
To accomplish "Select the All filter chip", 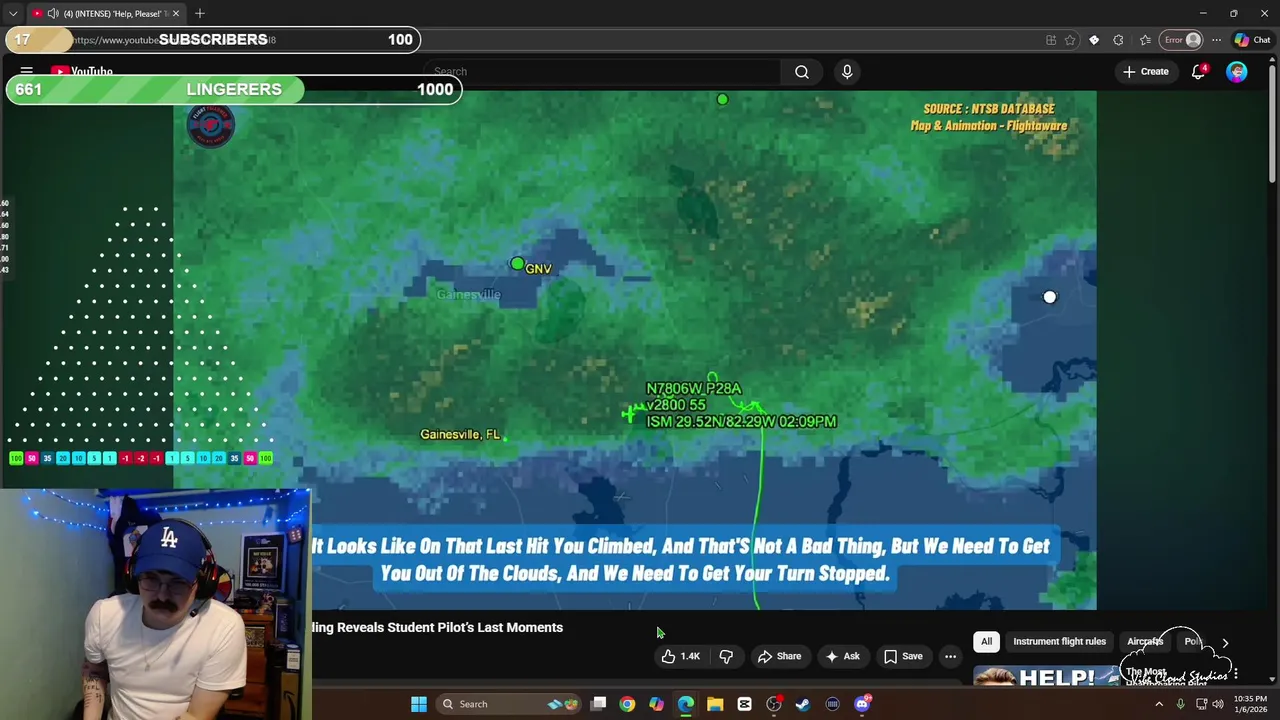I will pyautogui.click(x=986, y=641).
